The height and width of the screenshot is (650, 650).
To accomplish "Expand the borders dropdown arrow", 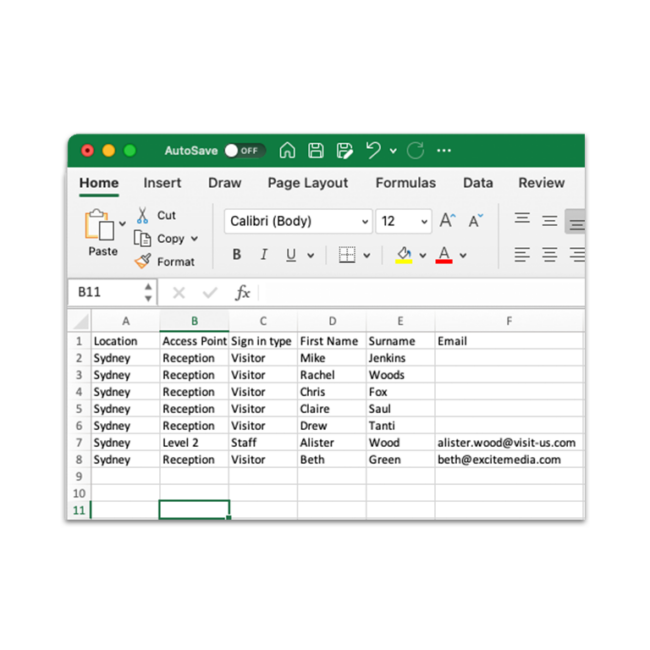I will point(367,255).
